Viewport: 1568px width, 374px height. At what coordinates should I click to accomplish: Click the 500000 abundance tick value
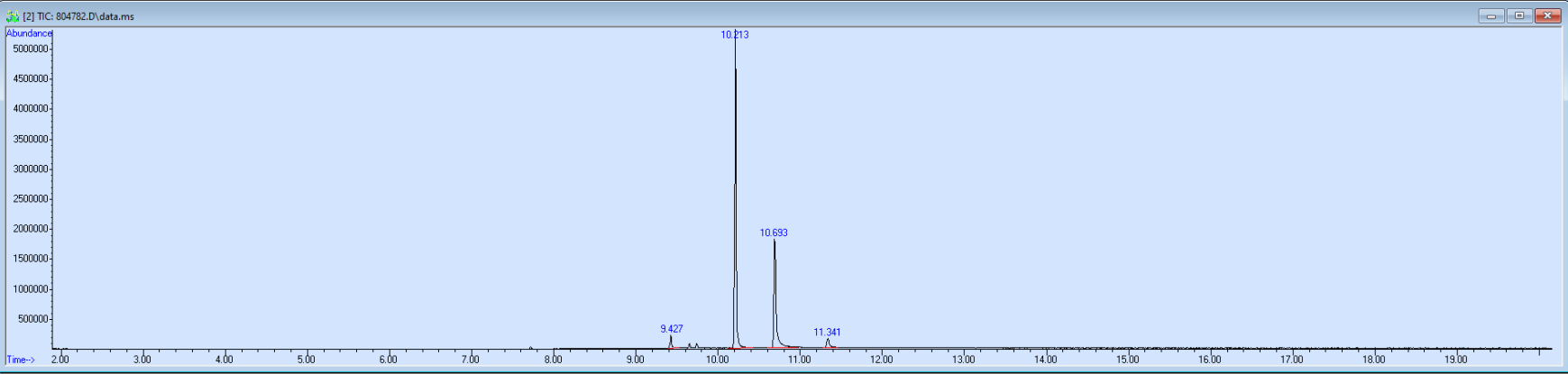(x=32, y=319)
